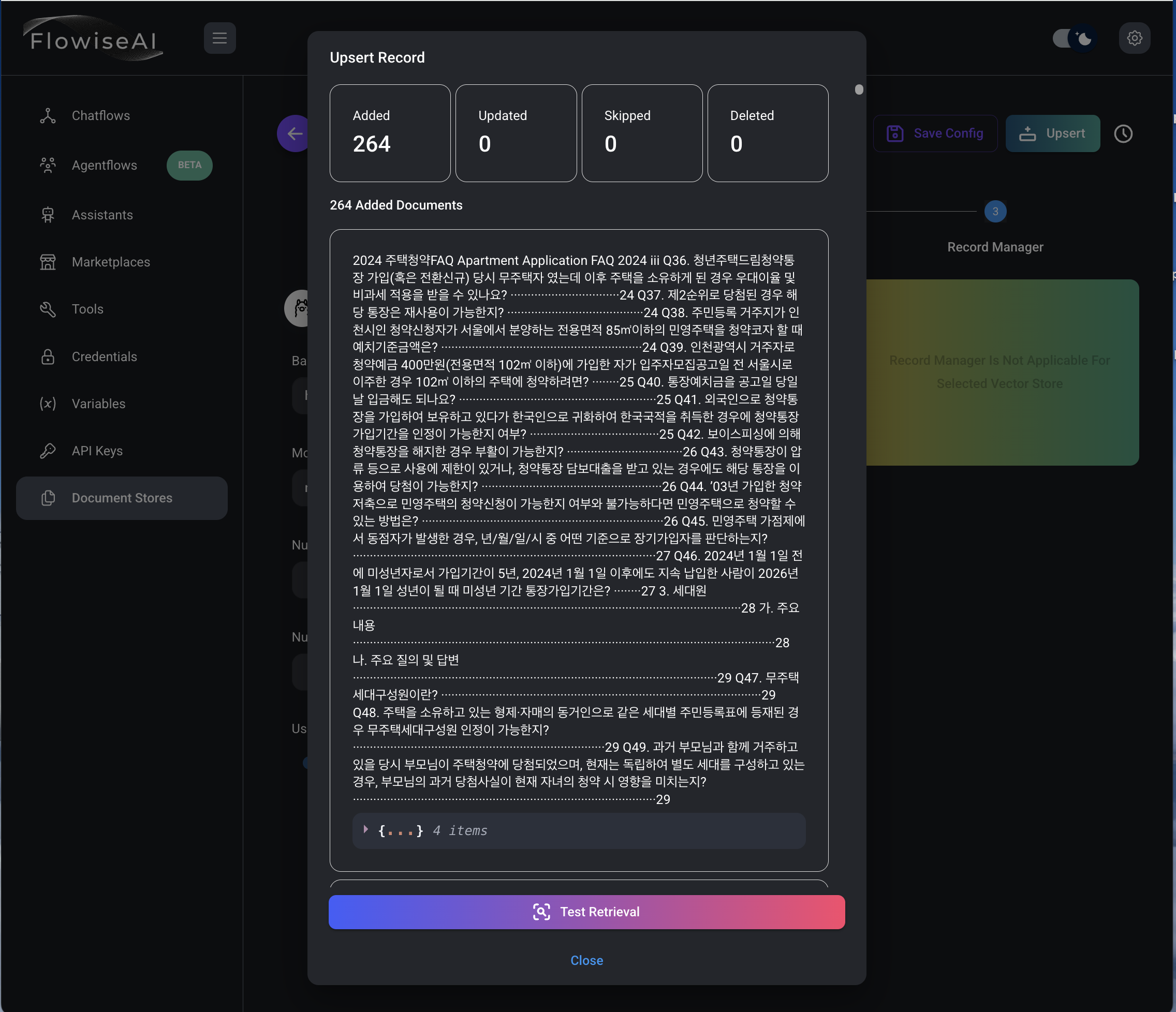Click the Upsert button

click(x=1052, y=134)
